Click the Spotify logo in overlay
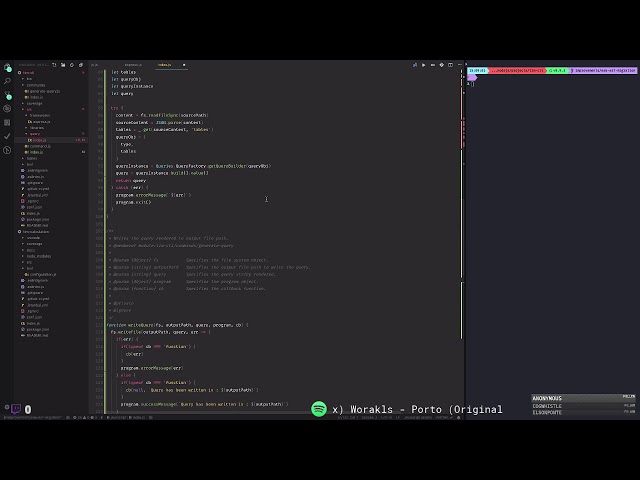640x480 pixels. [x=319, y=409]
